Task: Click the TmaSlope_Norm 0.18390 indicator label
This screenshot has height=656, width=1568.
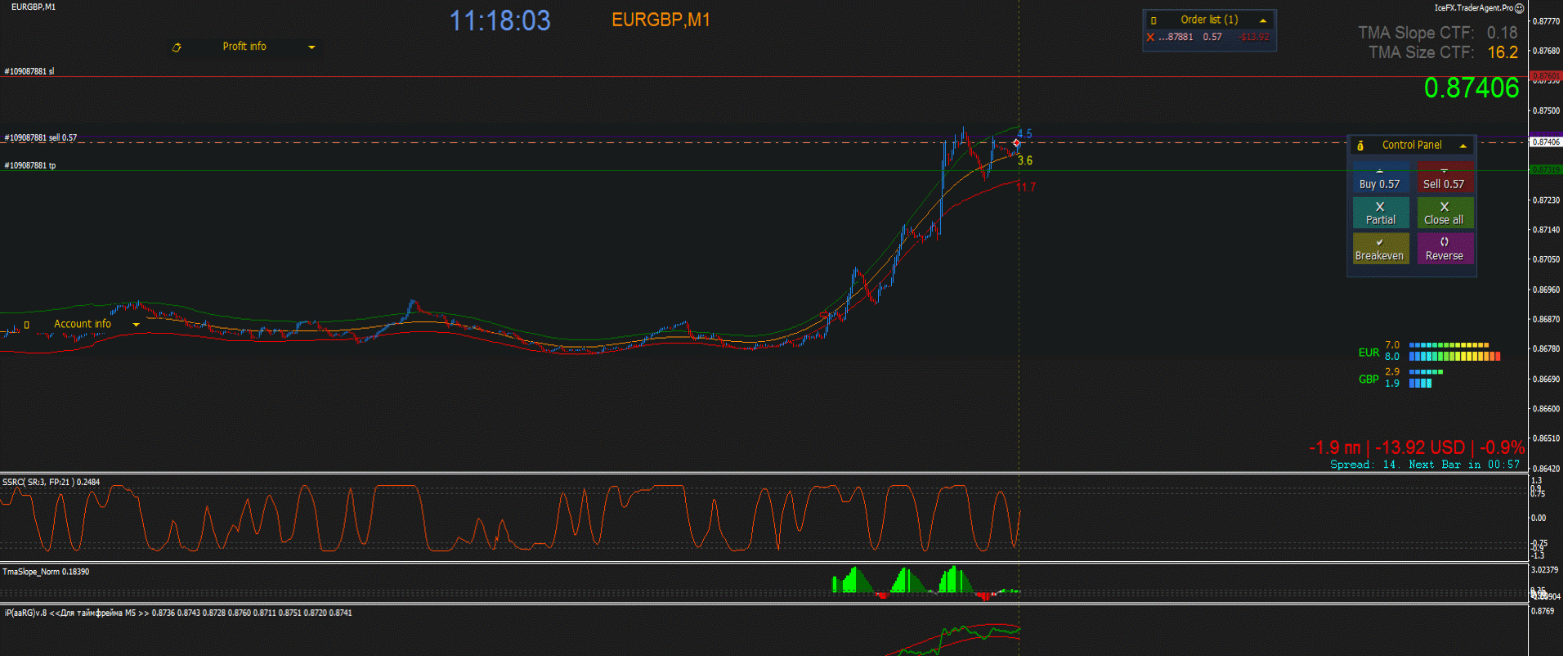Action: point(46,572)
